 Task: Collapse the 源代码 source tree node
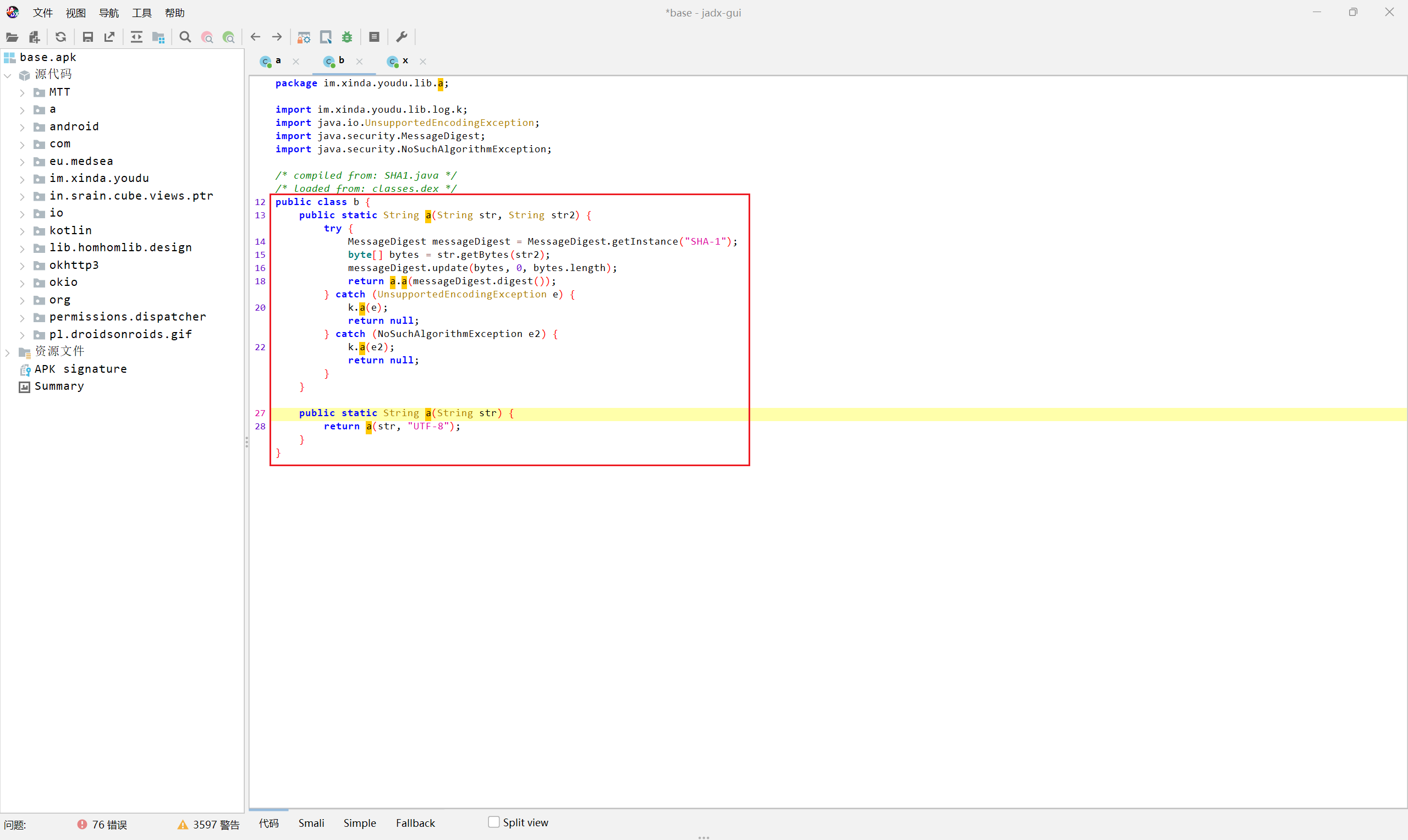point(7,75)
